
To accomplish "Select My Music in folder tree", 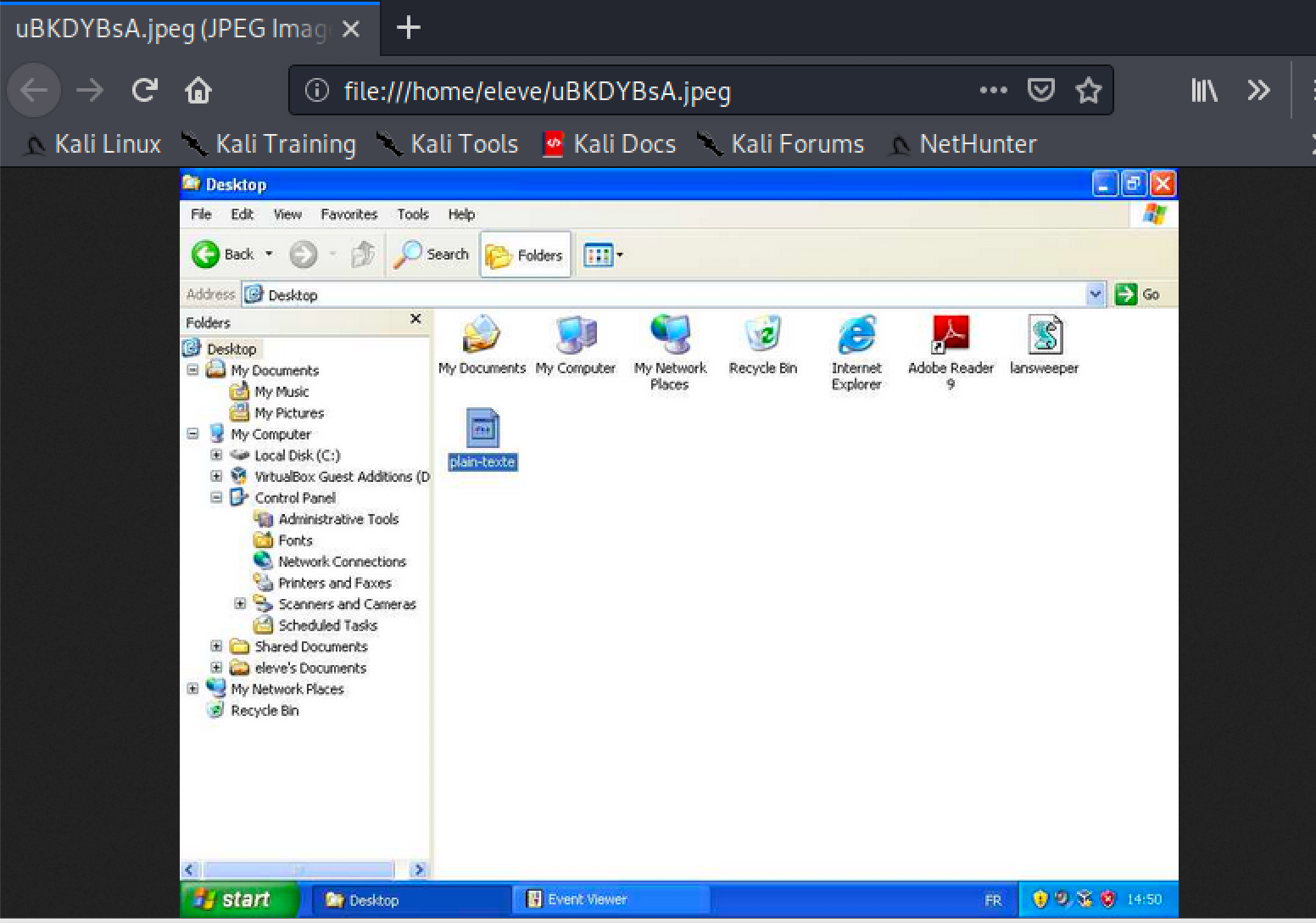I will click(x=282, y=391).
